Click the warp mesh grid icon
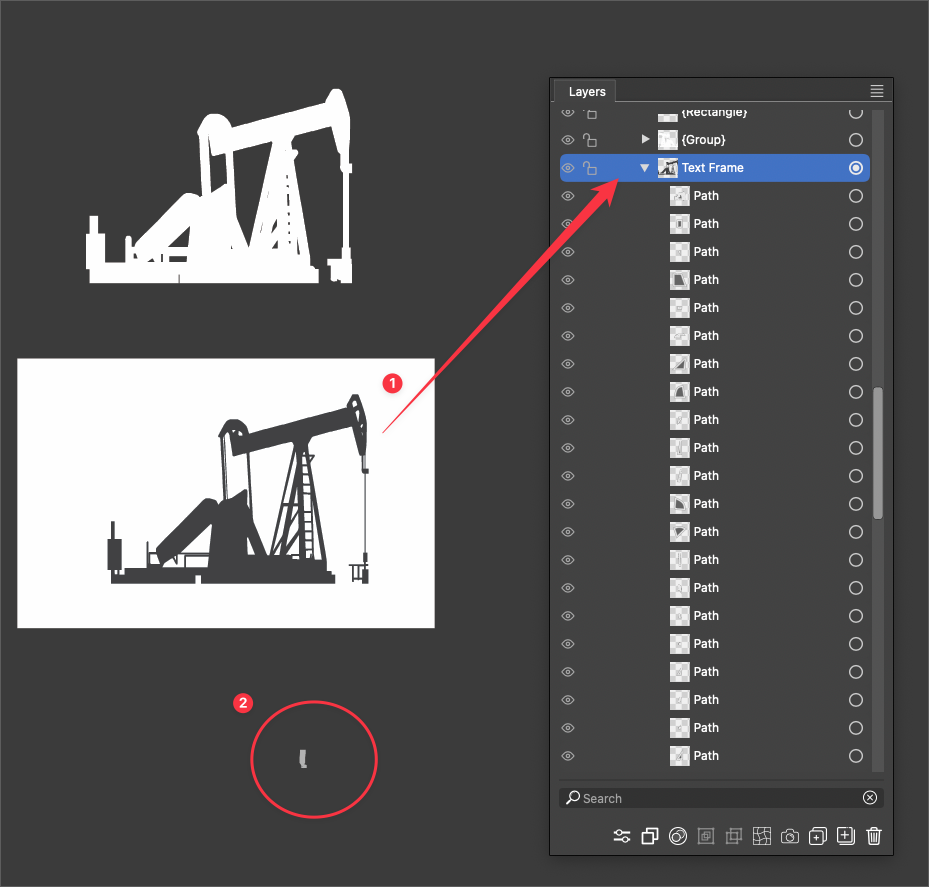This screenshot has height=887, width=929. click(x=762, y=836)
